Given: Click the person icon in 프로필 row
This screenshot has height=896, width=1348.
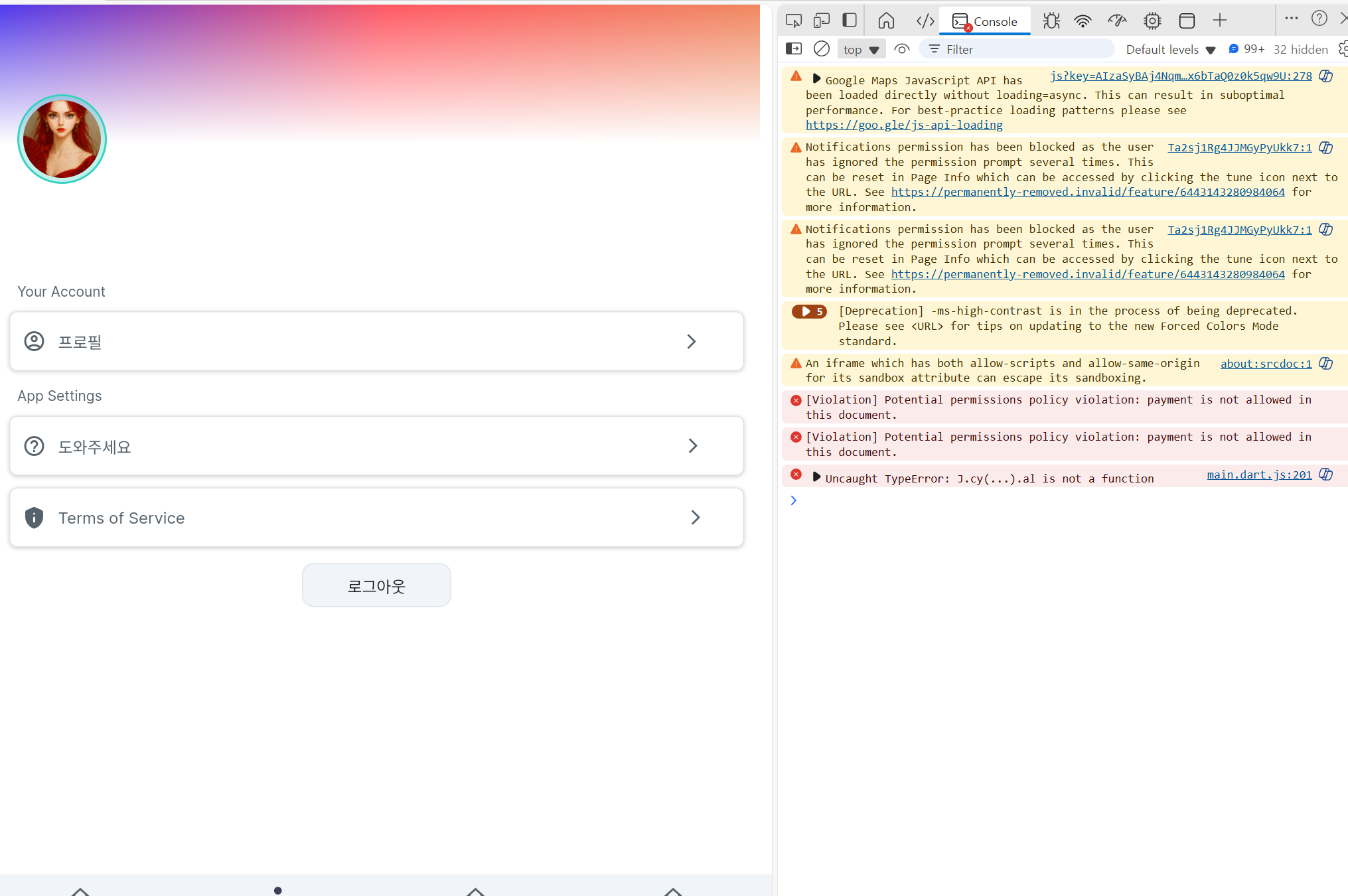Looking at the screenshot, I should pyautogui.click(x=34, y=341).
